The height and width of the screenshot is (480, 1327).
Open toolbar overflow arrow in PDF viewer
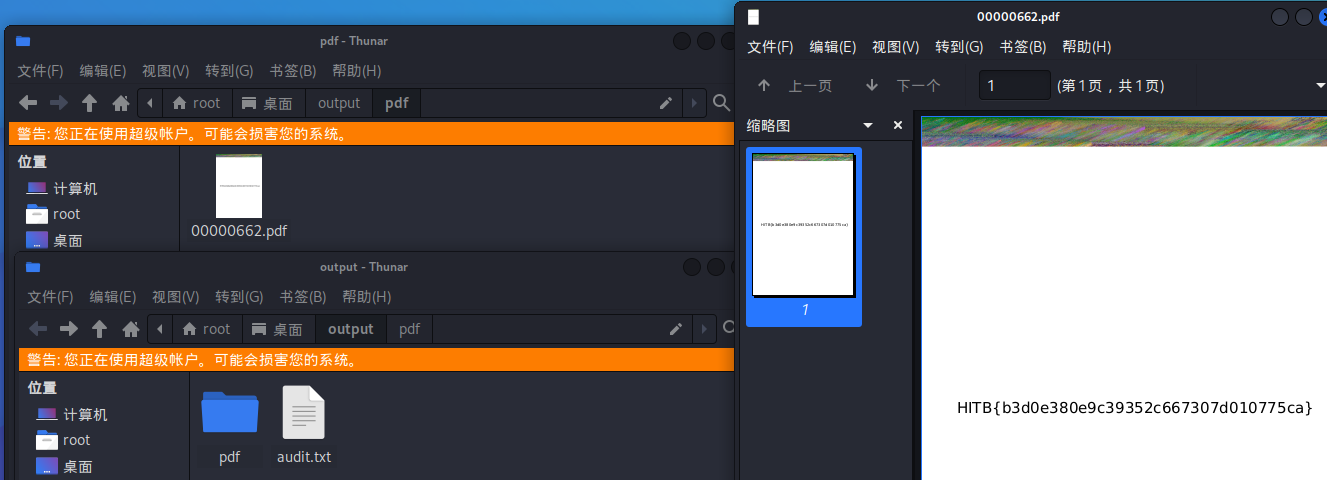(1320, 86)
